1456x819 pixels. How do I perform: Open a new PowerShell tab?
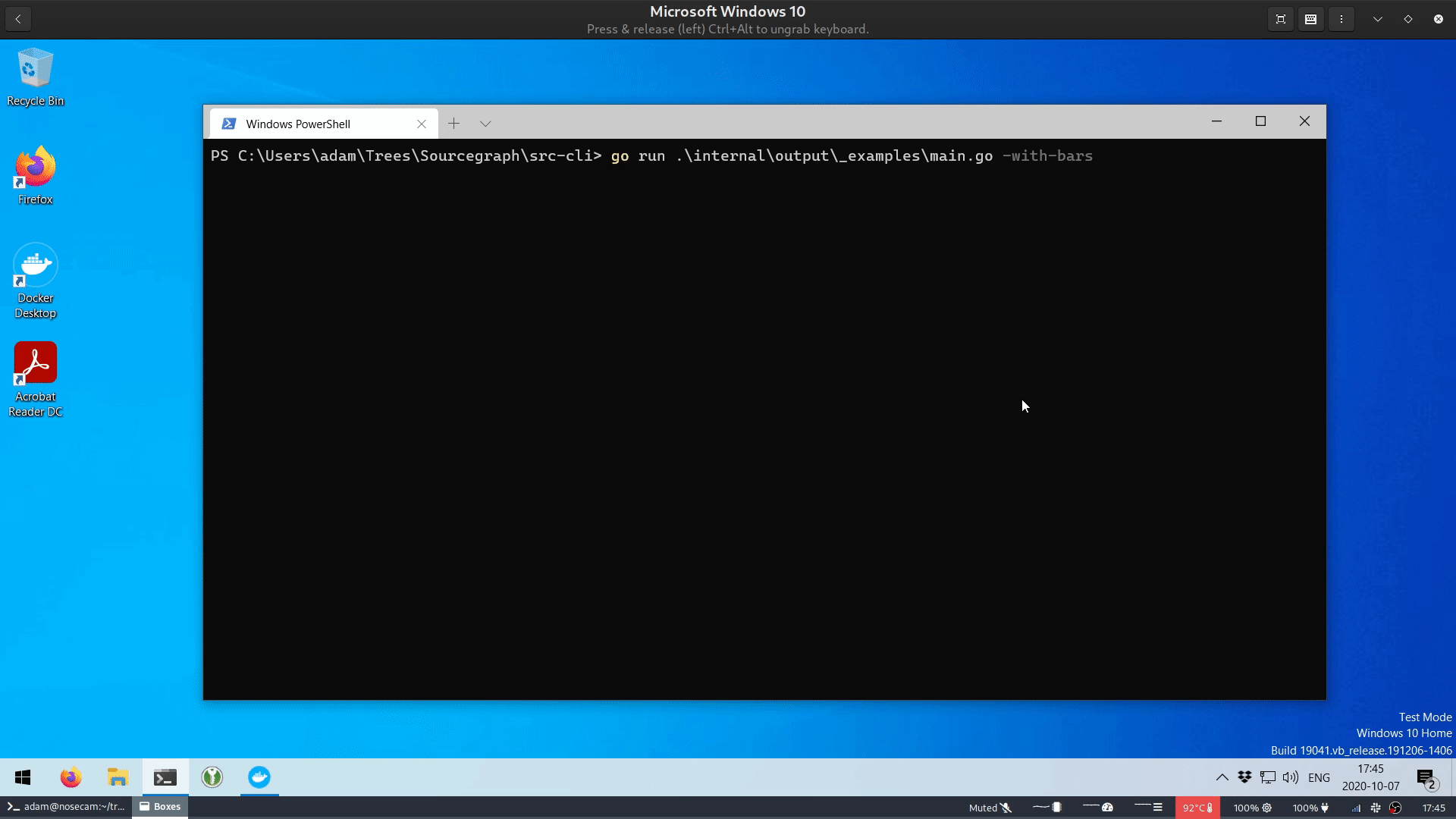point(453,124)
